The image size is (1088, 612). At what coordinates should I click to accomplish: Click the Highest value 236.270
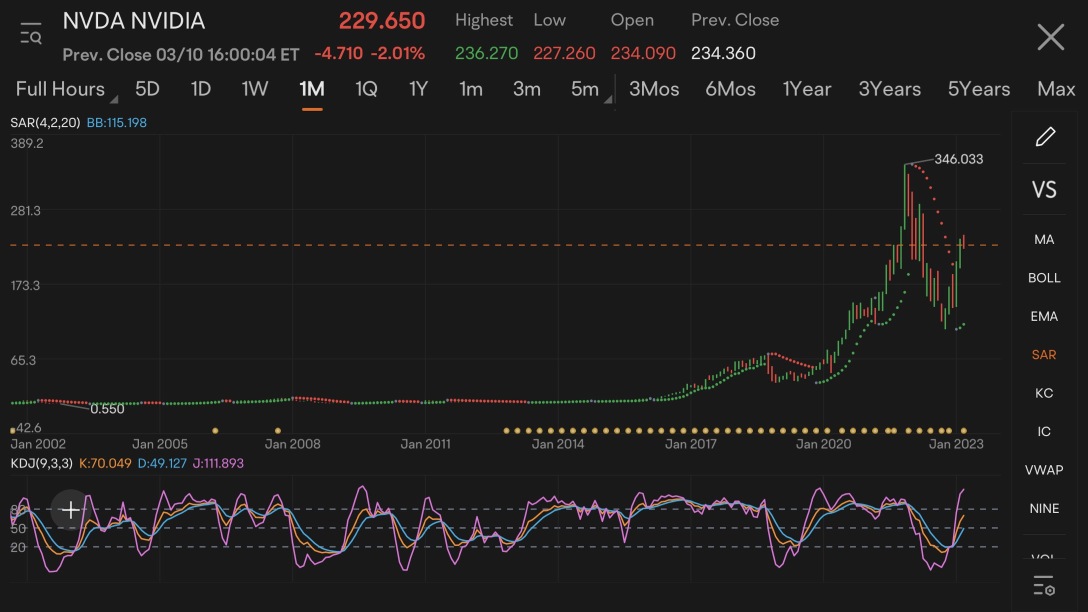(486, 53)
